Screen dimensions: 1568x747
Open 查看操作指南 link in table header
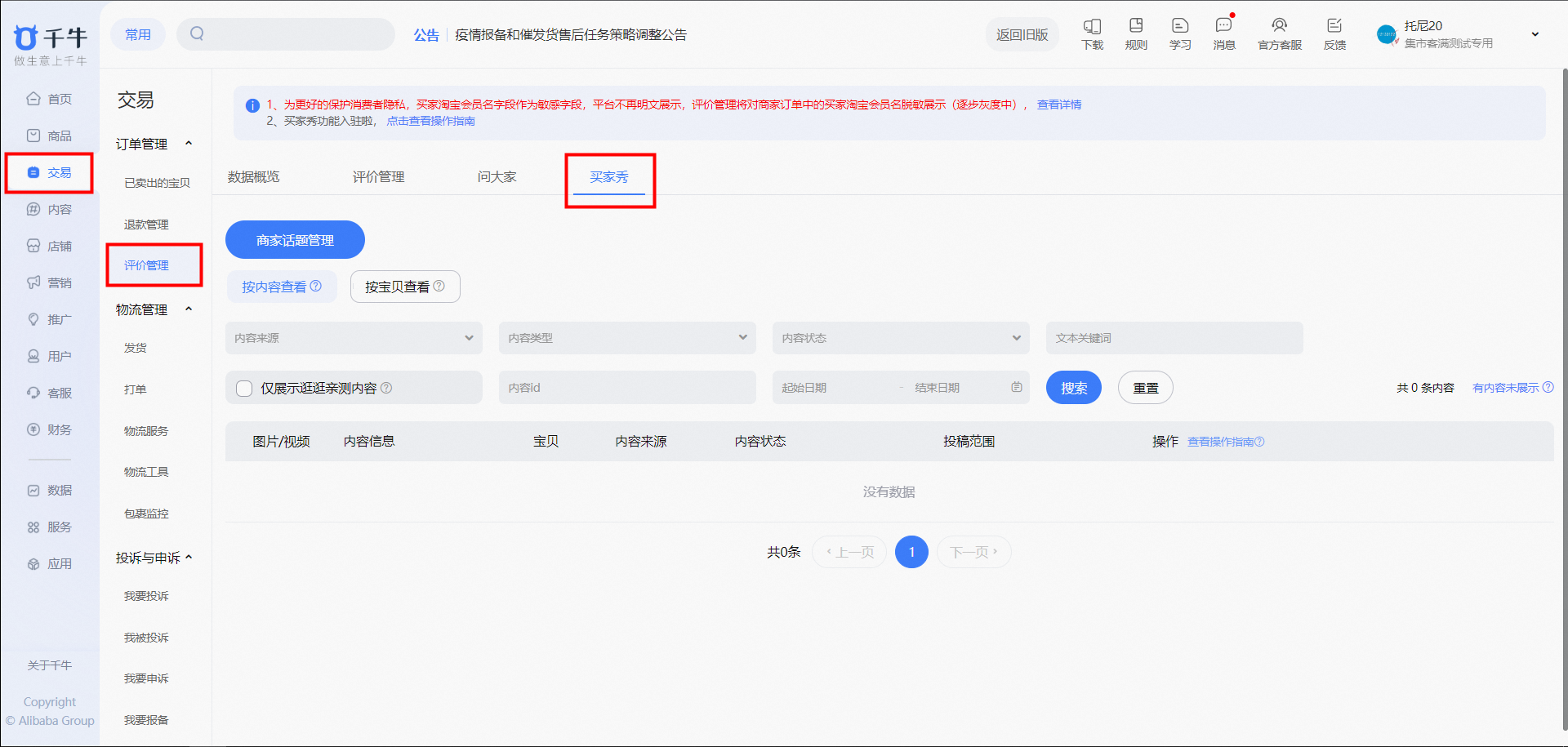(1225, 442)
